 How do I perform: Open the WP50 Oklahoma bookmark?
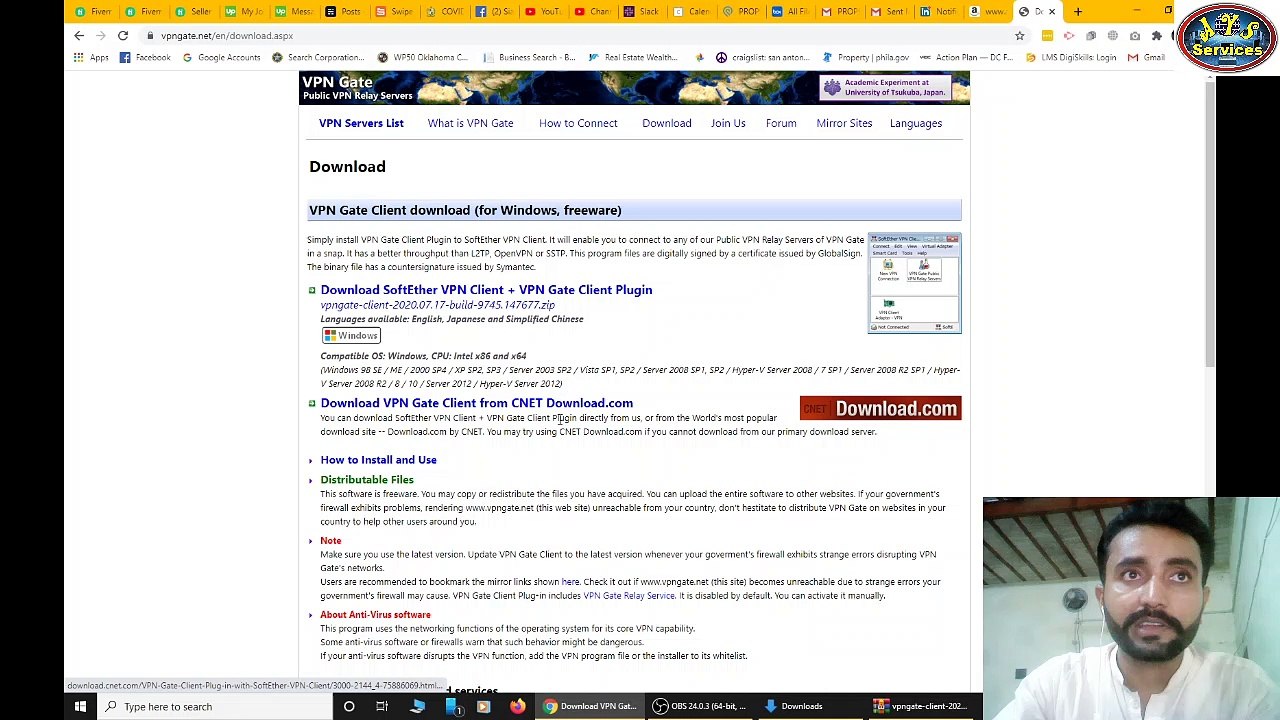pos(423,57)
